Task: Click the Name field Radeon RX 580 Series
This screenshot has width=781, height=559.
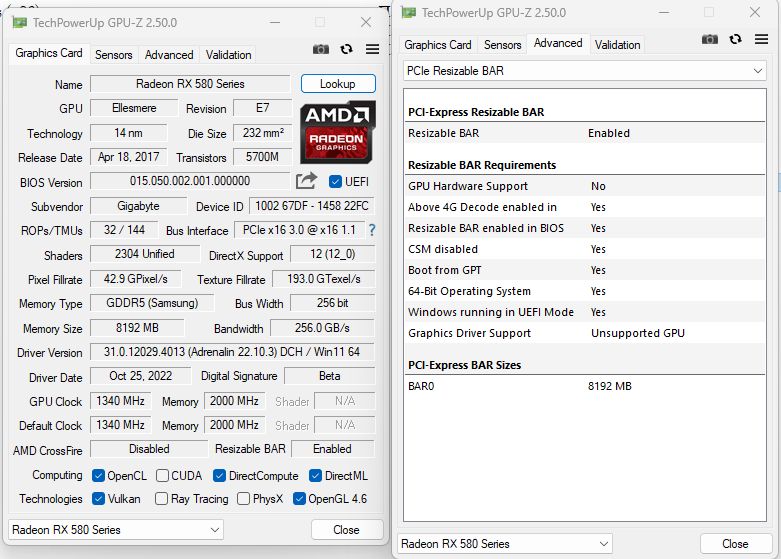Action: [x=190, y=84]
